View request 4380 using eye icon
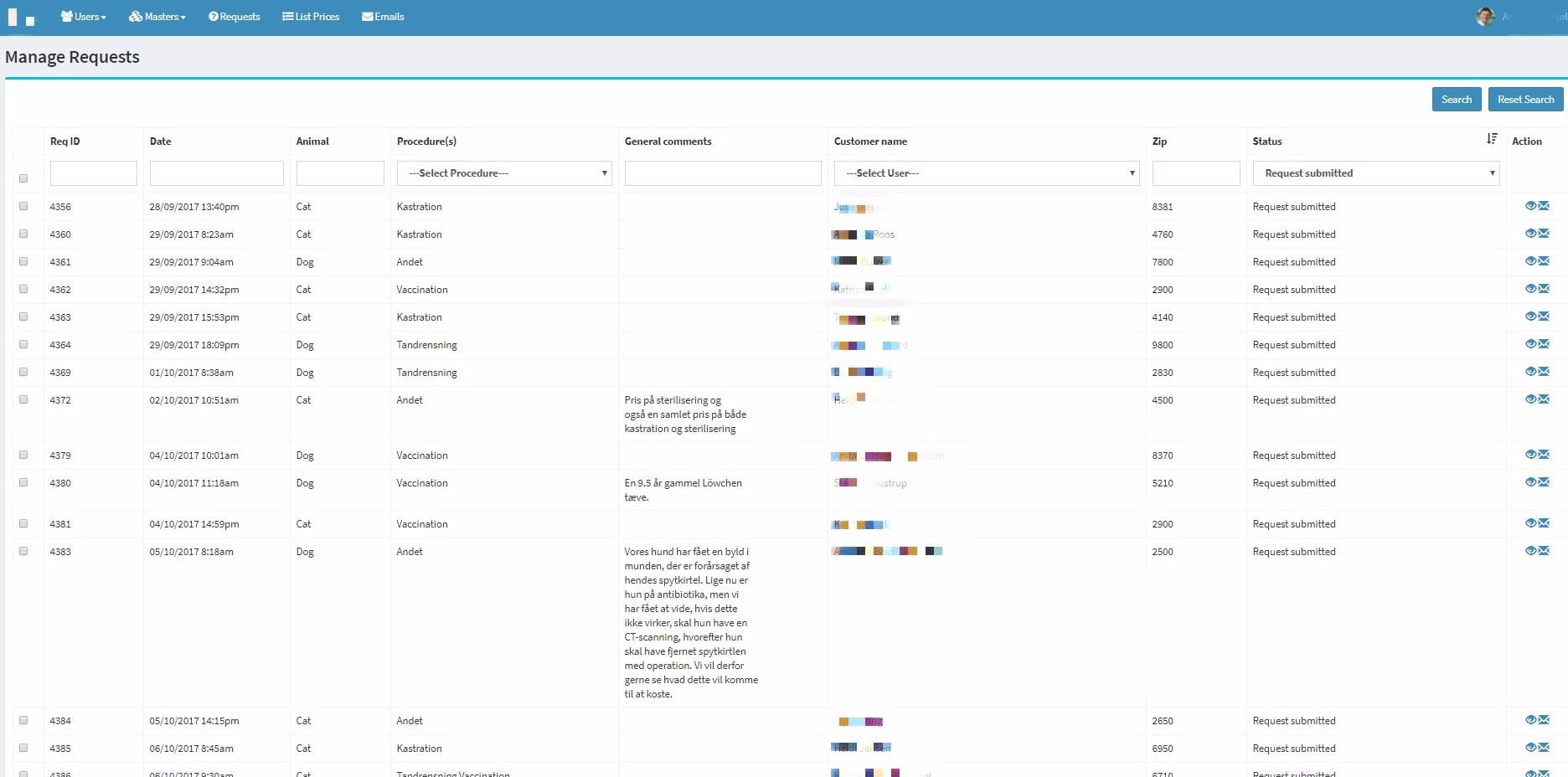 pos(1530,482)
